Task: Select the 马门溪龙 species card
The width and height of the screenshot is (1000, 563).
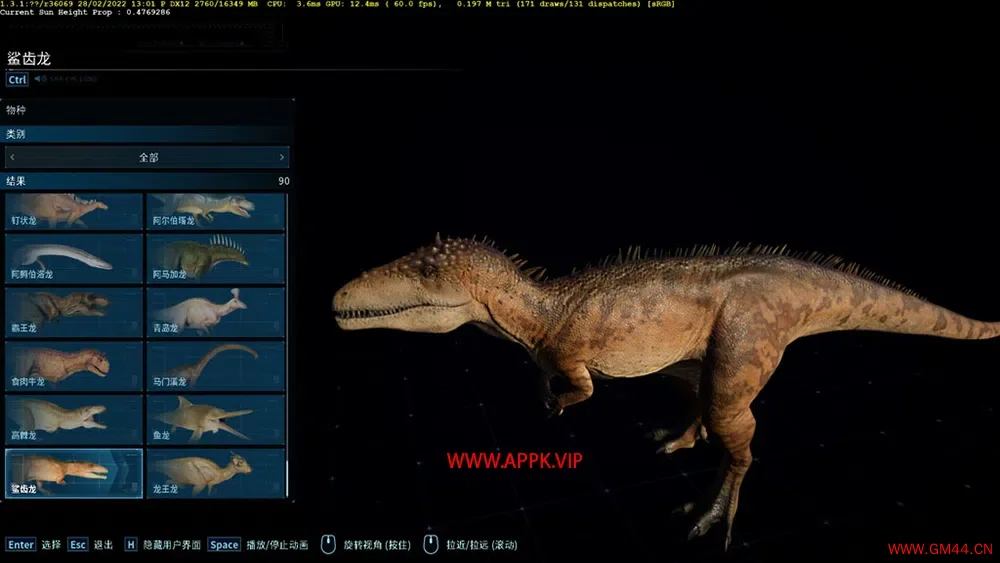Action: (216, 366)
